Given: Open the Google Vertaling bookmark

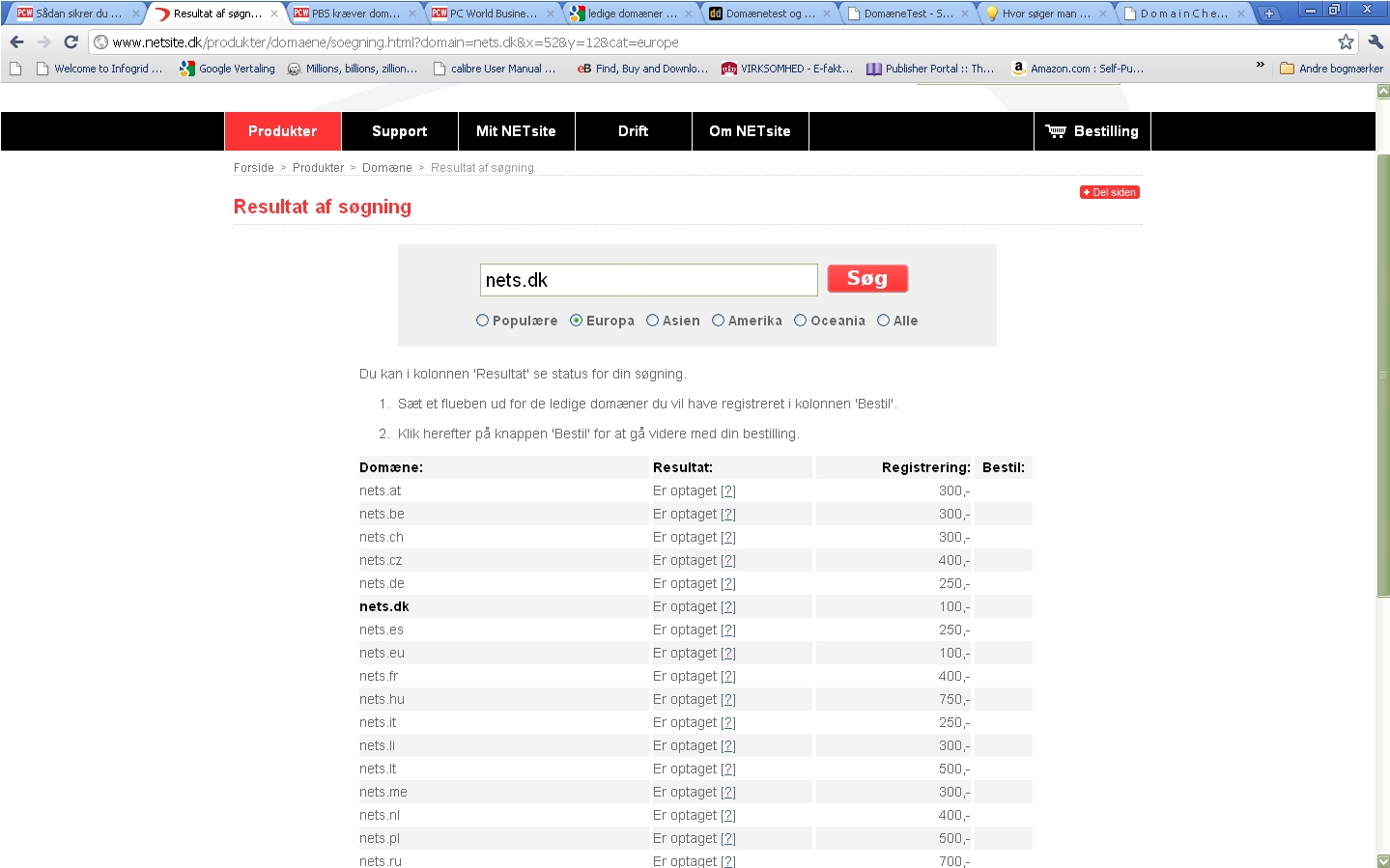Looking at the screenshot, I should click(228, 69).
